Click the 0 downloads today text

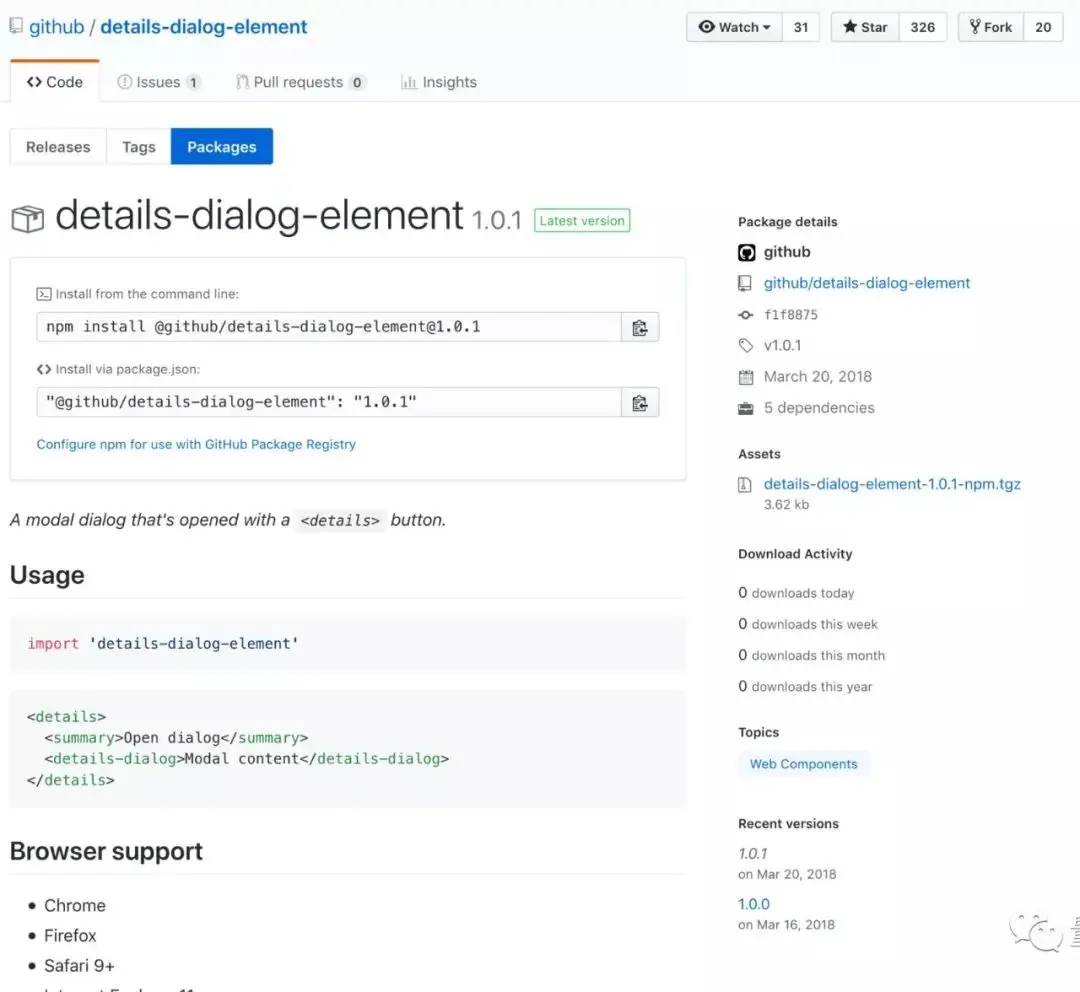click(796, 593)
